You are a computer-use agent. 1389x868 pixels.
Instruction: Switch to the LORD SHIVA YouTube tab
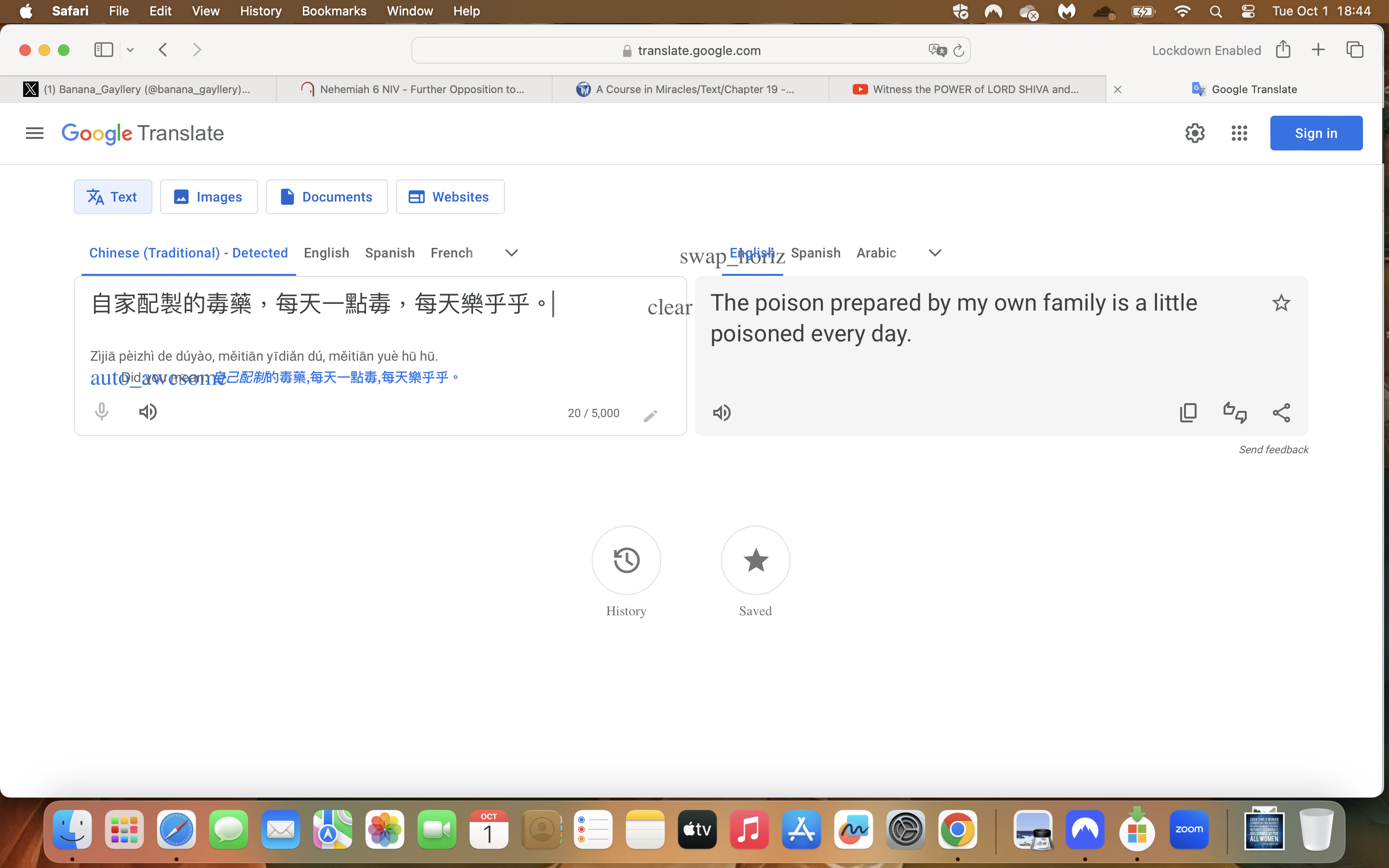967,89
